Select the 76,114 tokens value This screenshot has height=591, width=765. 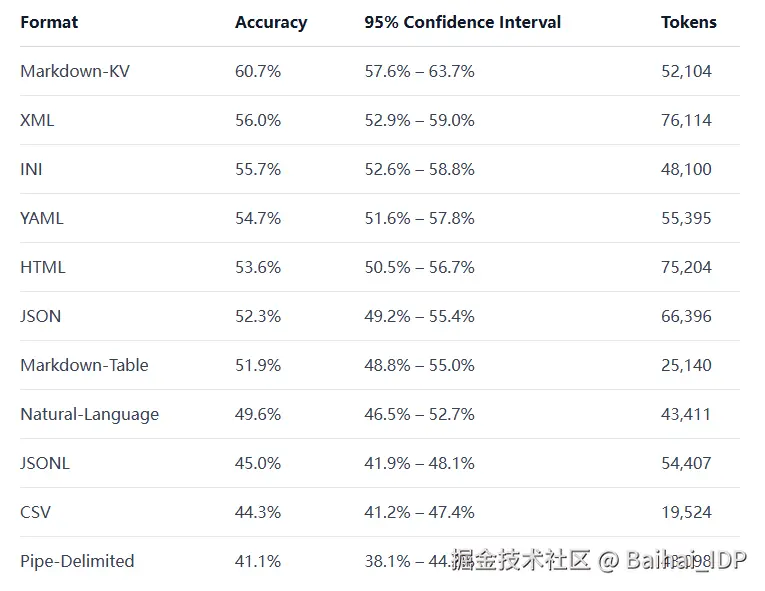(x=686, y=120)
